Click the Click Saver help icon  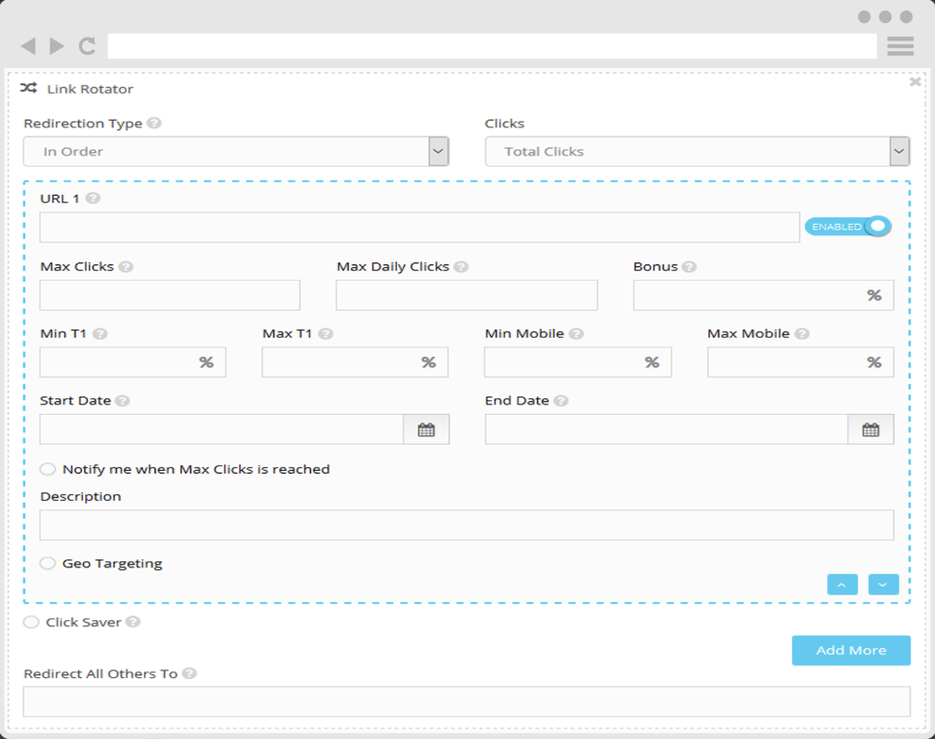tap(135, 621)
